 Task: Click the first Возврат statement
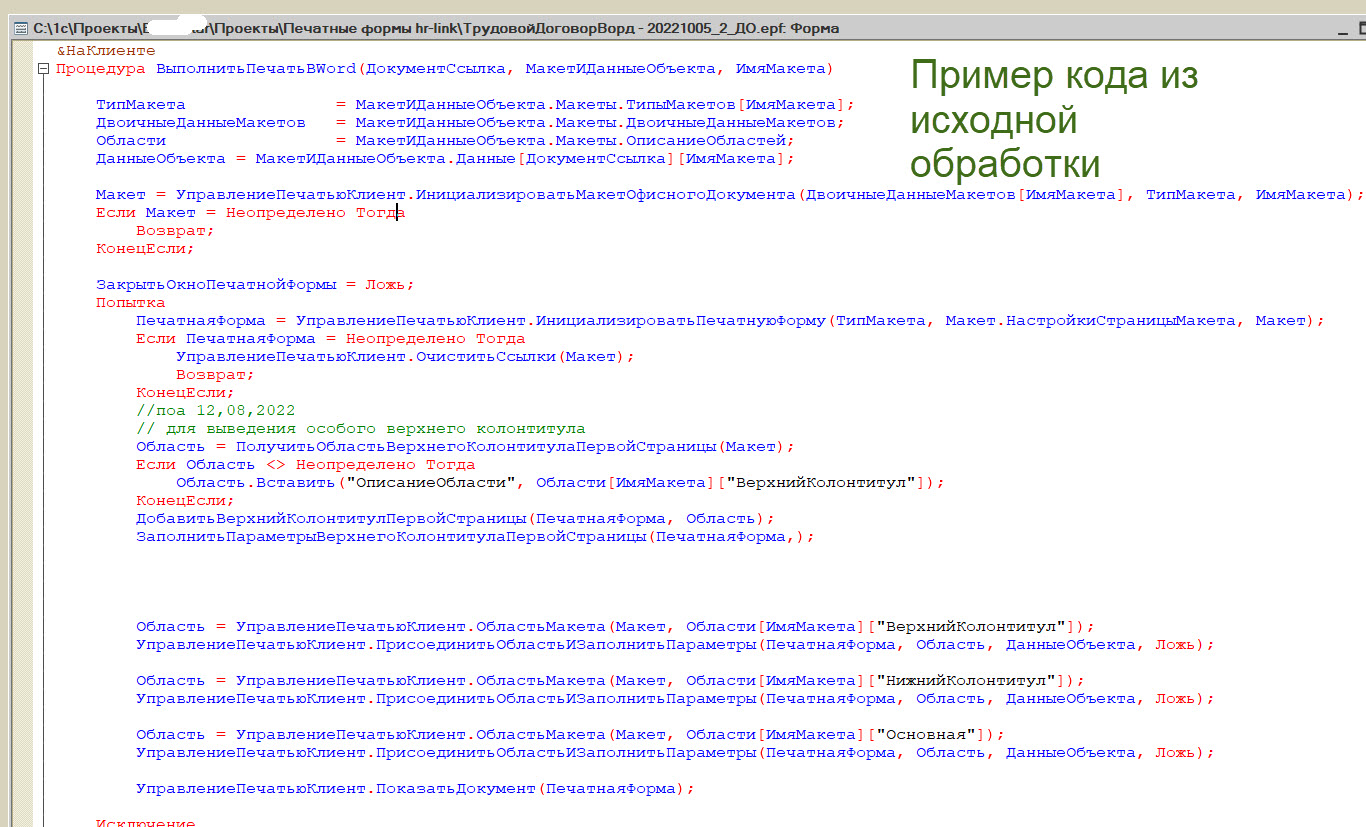pyautogui.click(x=174, y=231)
